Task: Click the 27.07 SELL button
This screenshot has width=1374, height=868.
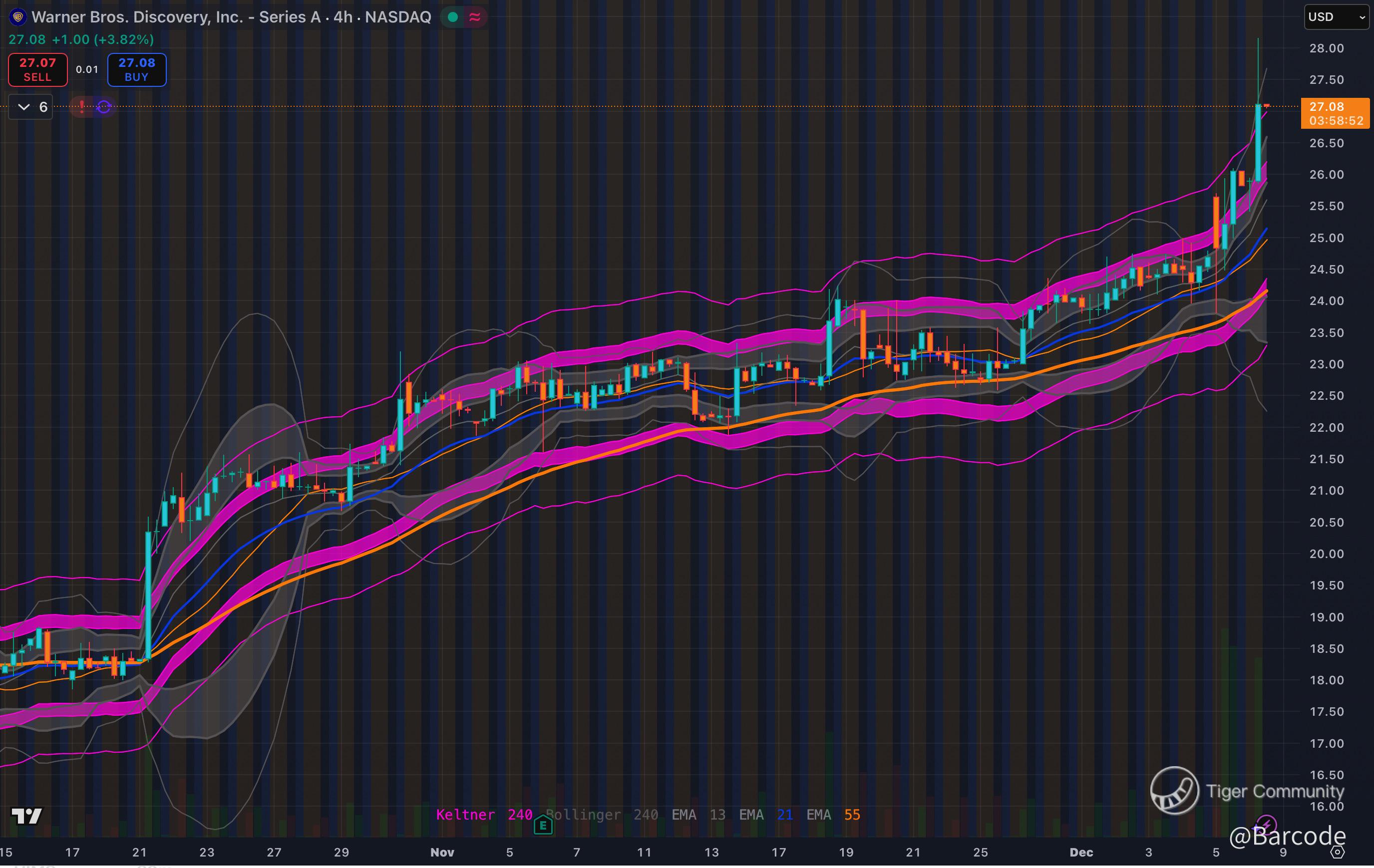Action: tap(37, 69)
